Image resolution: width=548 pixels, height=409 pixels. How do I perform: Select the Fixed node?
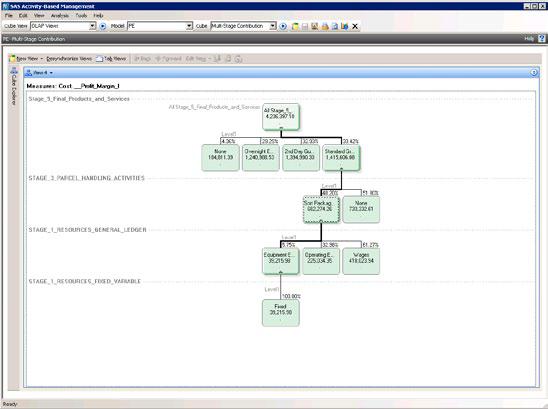click(281, 313)
